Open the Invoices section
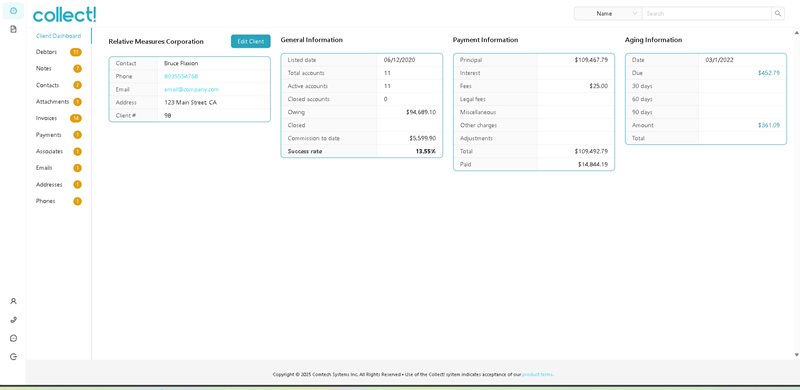The image size is (800, 390). pyautogui.click(x=46, y=118)
